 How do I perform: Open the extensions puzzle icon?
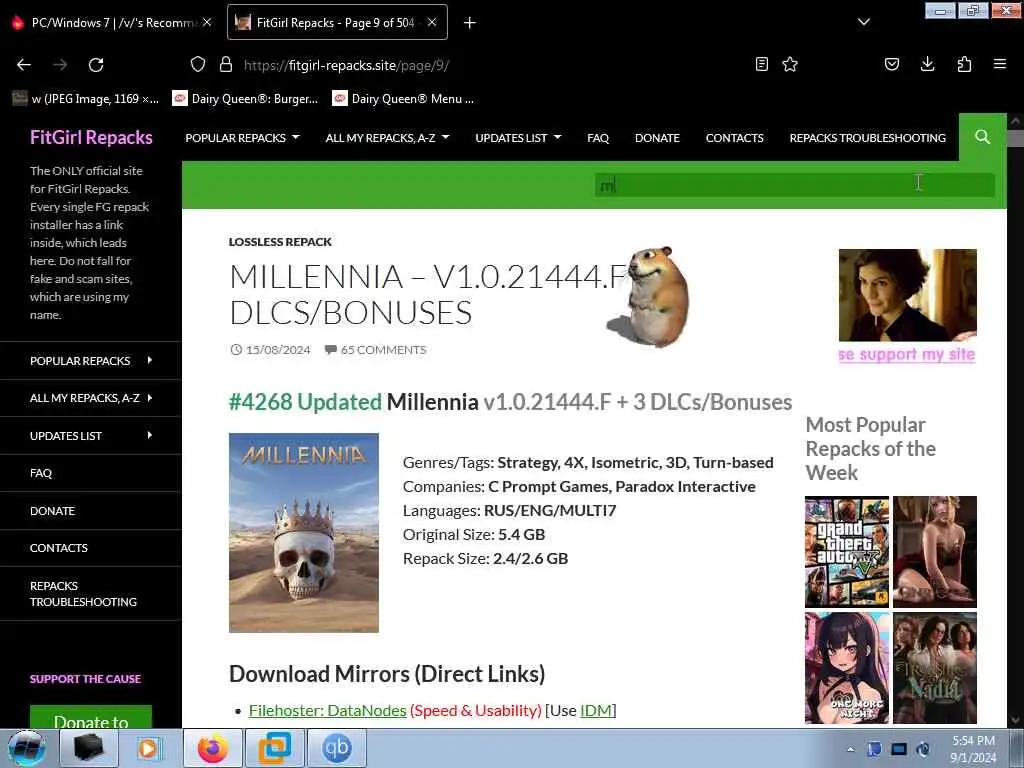tap(964, 64)
